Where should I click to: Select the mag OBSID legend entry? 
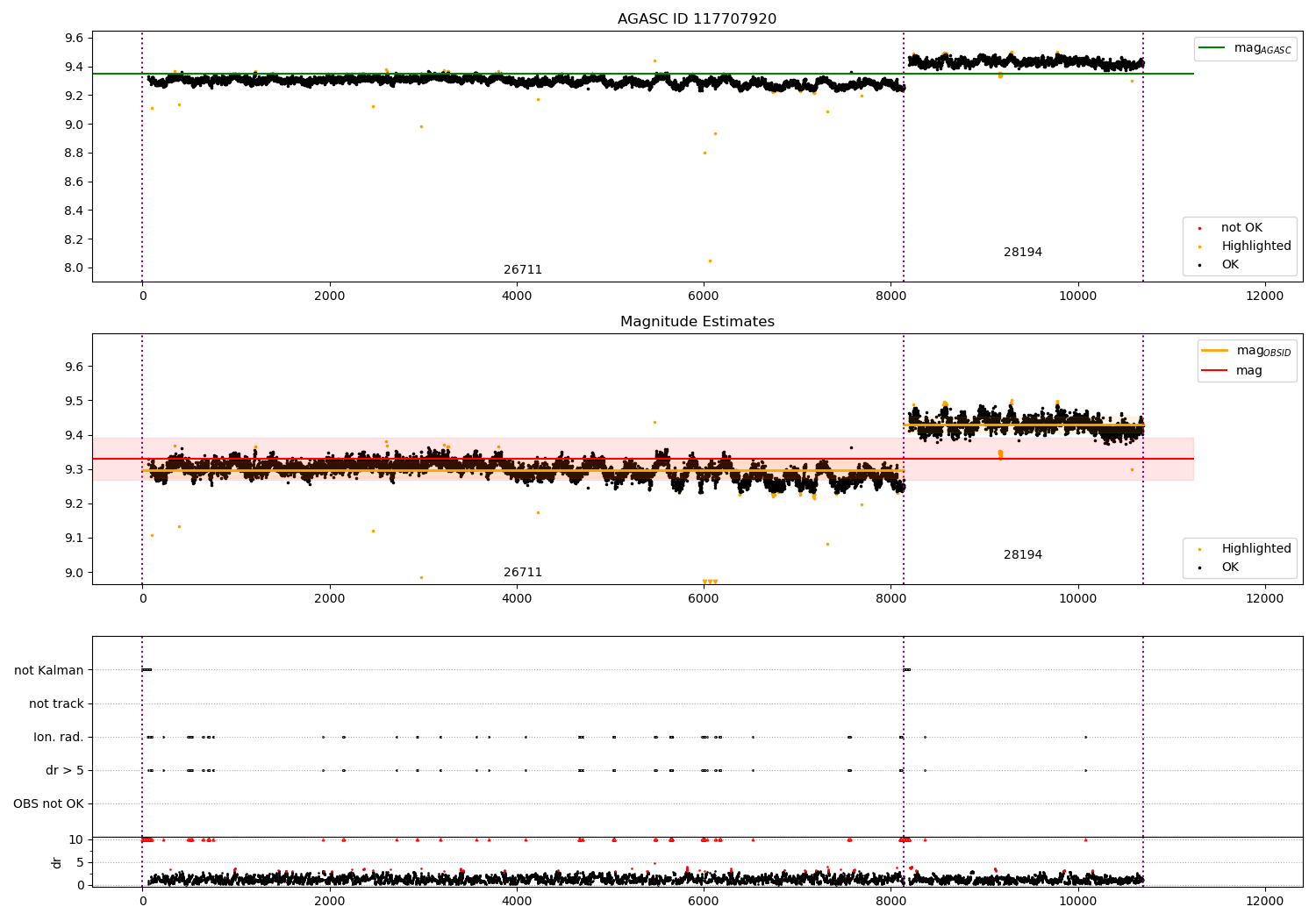point(1247,351)
